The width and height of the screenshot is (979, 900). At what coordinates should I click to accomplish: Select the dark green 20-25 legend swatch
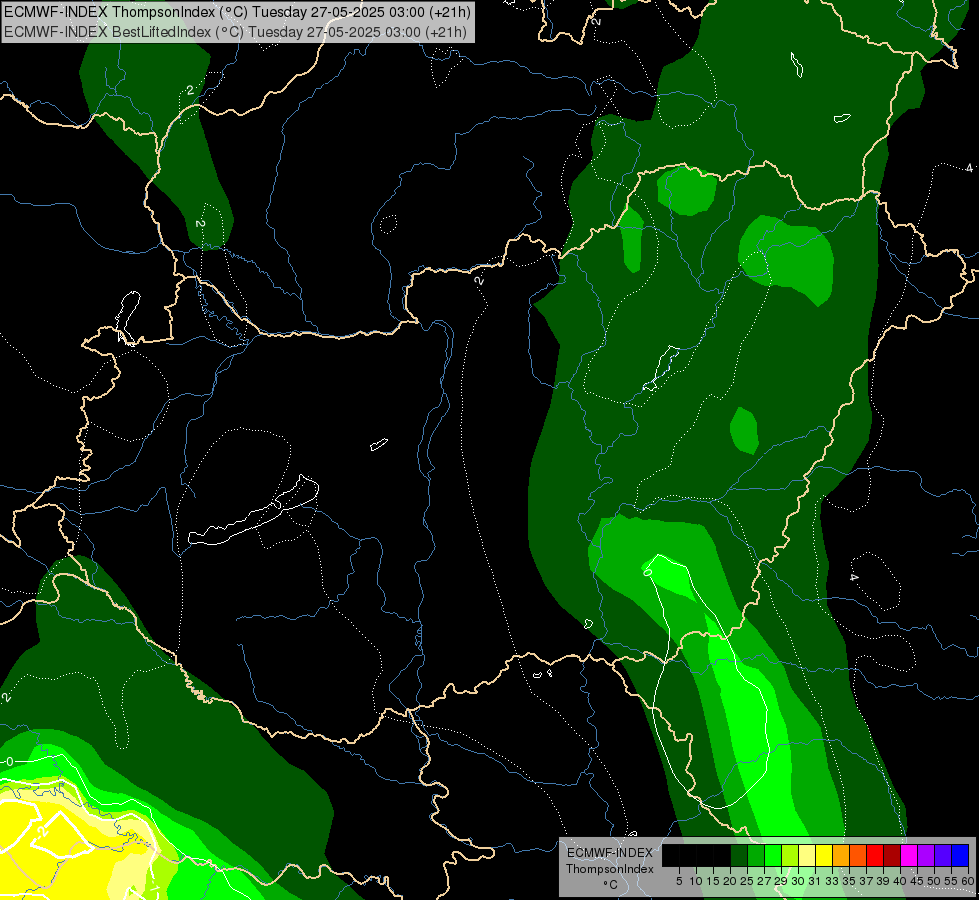click(739, 855)
